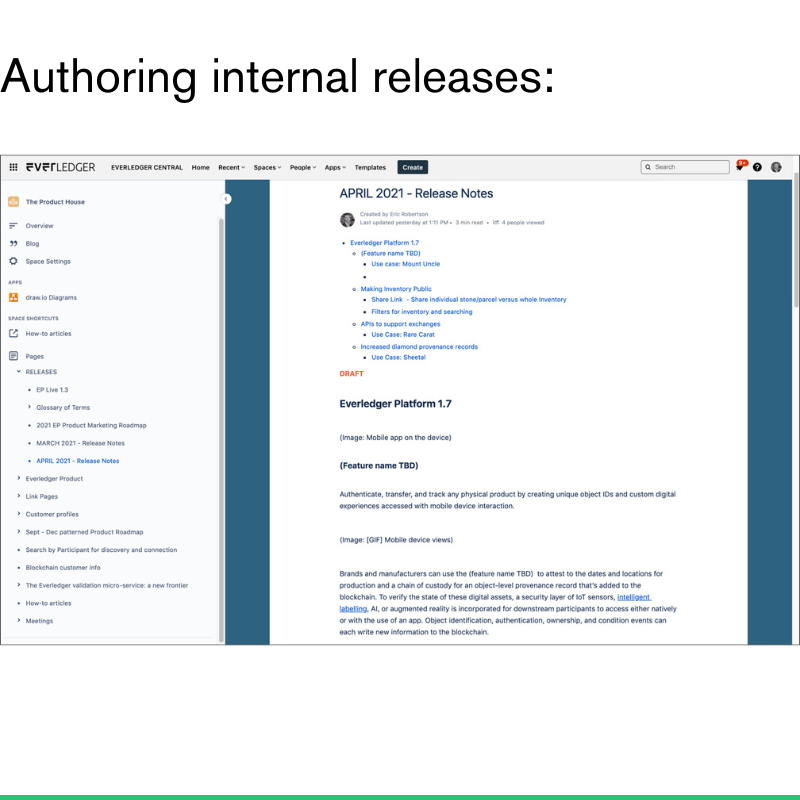Image resolution: width=800 pixels, height=800 pixels.
Task: Collapse the RELEASES tree node
Action: pos(19,371)
